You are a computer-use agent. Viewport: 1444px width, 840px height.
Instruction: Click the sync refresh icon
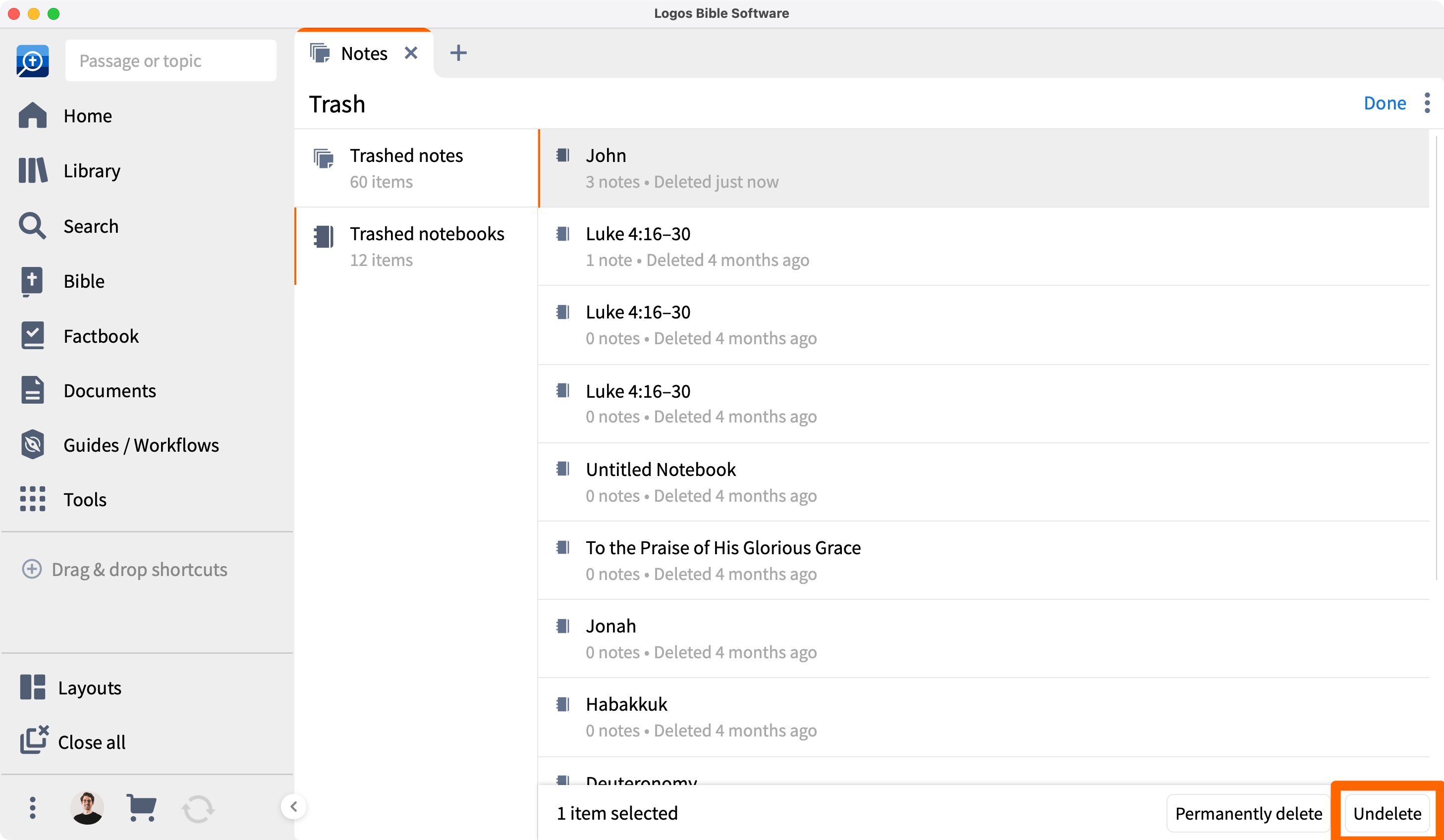198,809
